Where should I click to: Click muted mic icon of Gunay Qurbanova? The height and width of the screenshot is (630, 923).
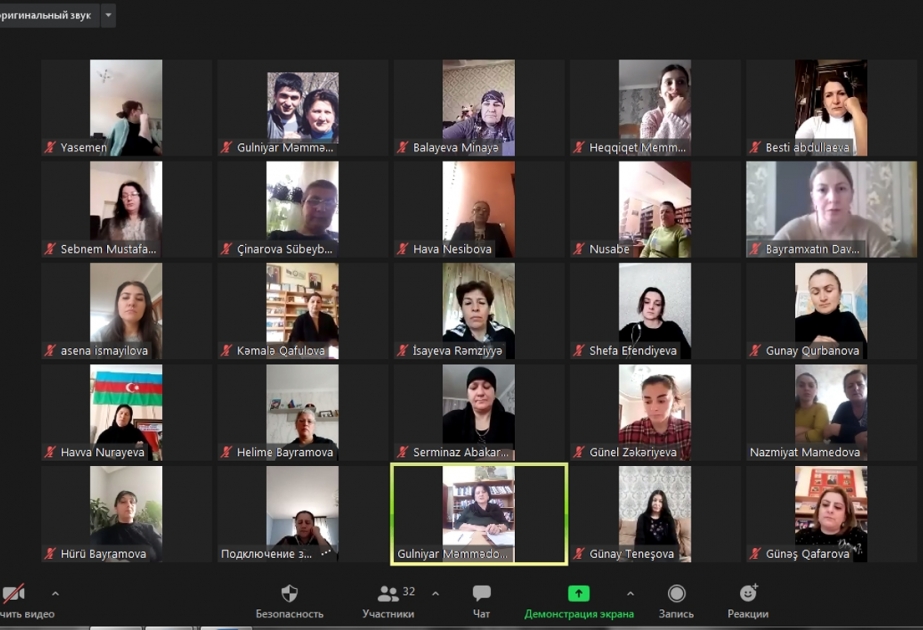756,351
